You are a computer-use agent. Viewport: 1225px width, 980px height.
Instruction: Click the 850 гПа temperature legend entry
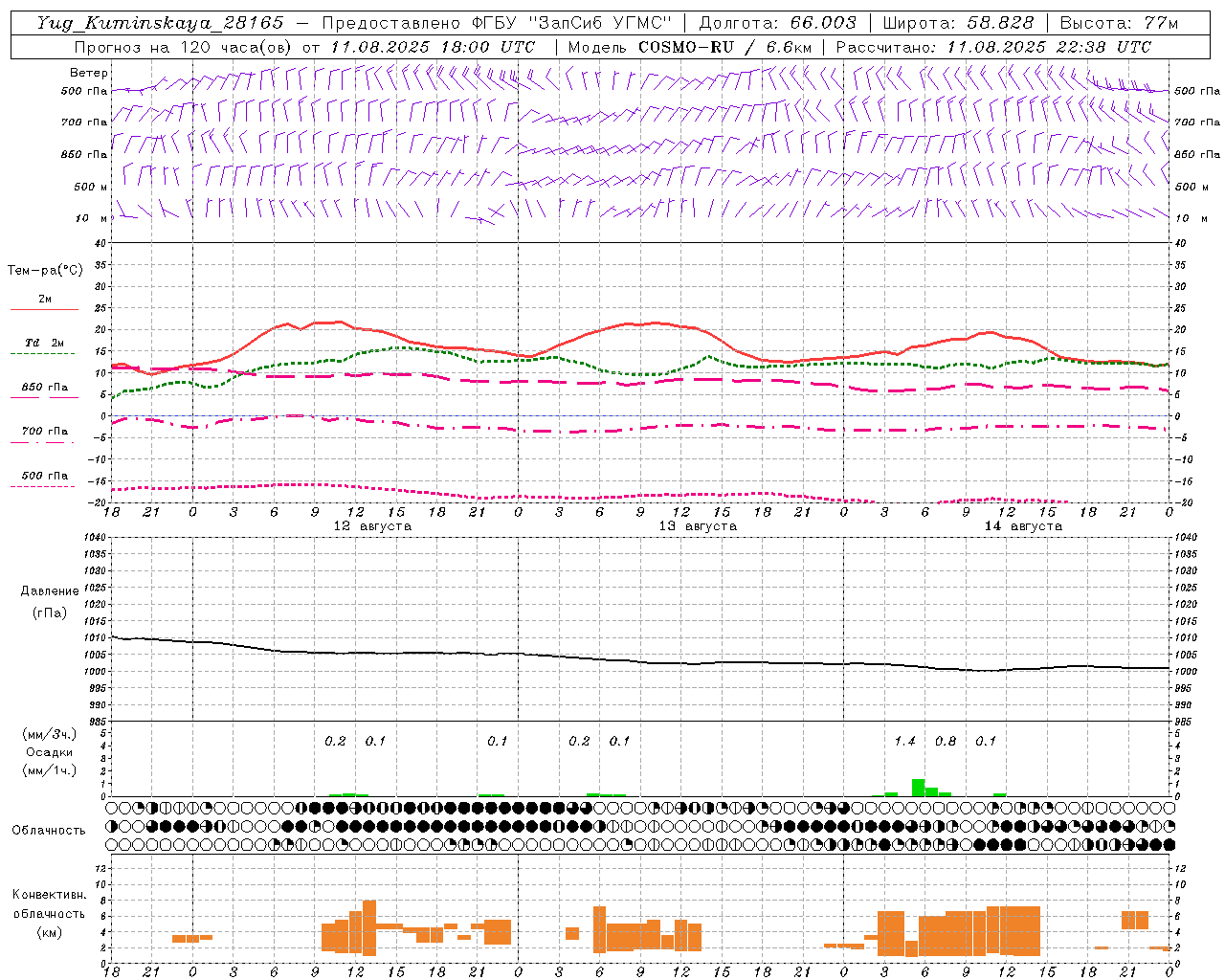point(45,388)
